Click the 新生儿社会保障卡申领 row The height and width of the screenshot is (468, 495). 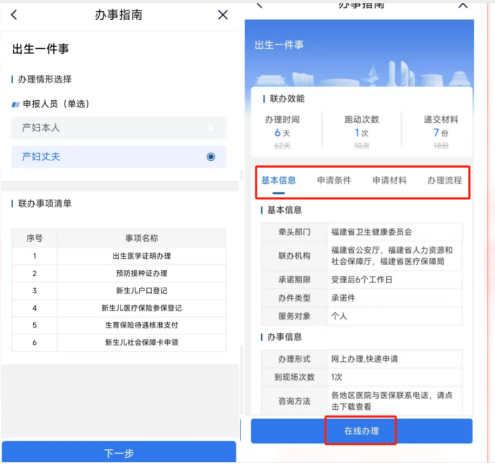(x=119, y=343)
